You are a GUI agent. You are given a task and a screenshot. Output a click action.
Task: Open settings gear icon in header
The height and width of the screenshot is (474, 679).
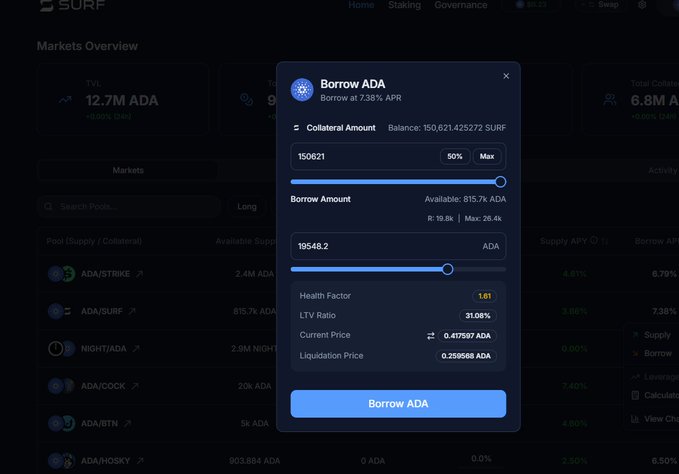click(642, 5)
